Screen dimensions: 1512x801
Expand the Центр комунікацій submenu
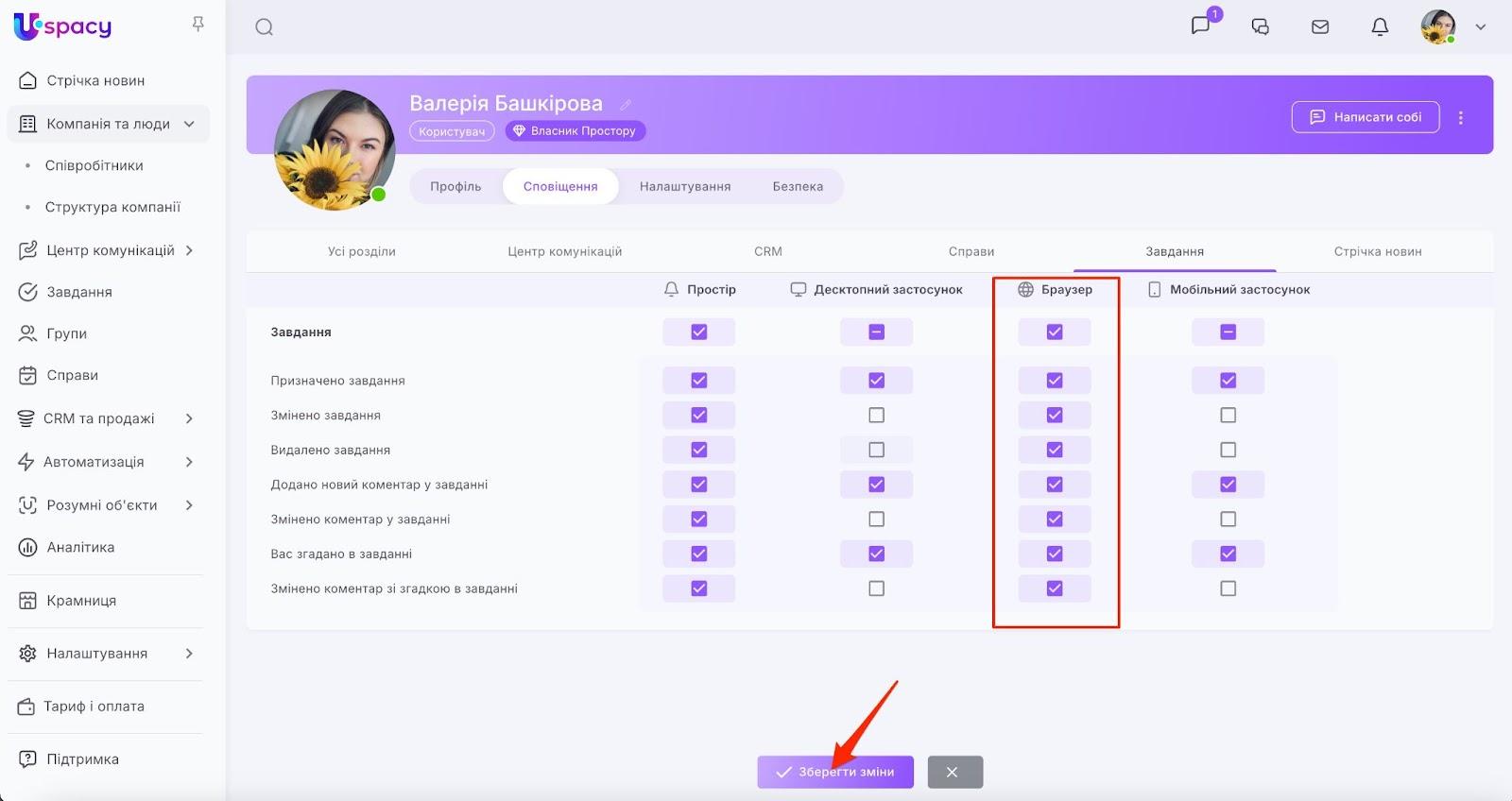(189, 250)
